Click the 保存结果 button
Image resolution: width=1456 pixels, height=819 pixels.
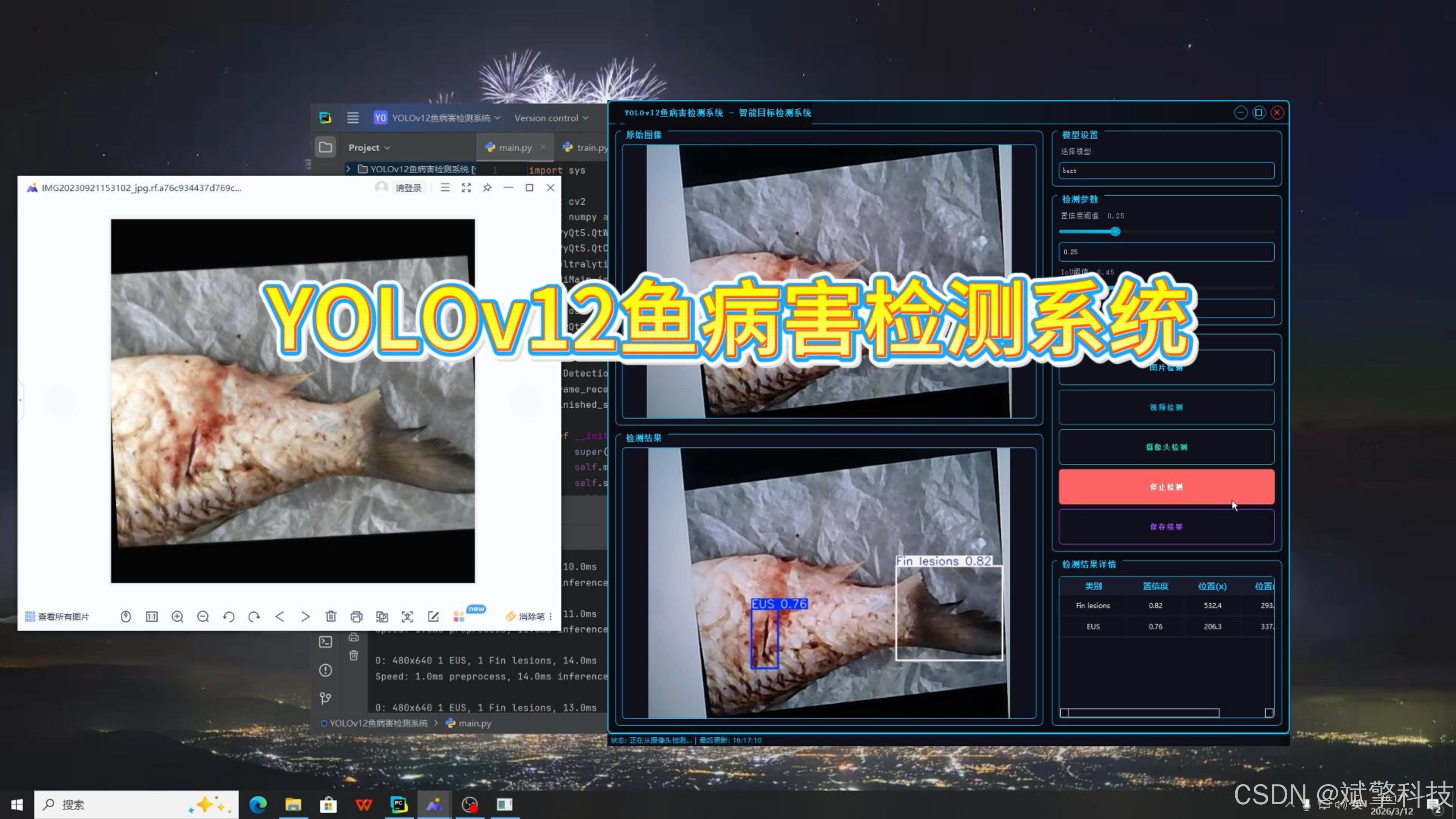[x=1166, y=527]
